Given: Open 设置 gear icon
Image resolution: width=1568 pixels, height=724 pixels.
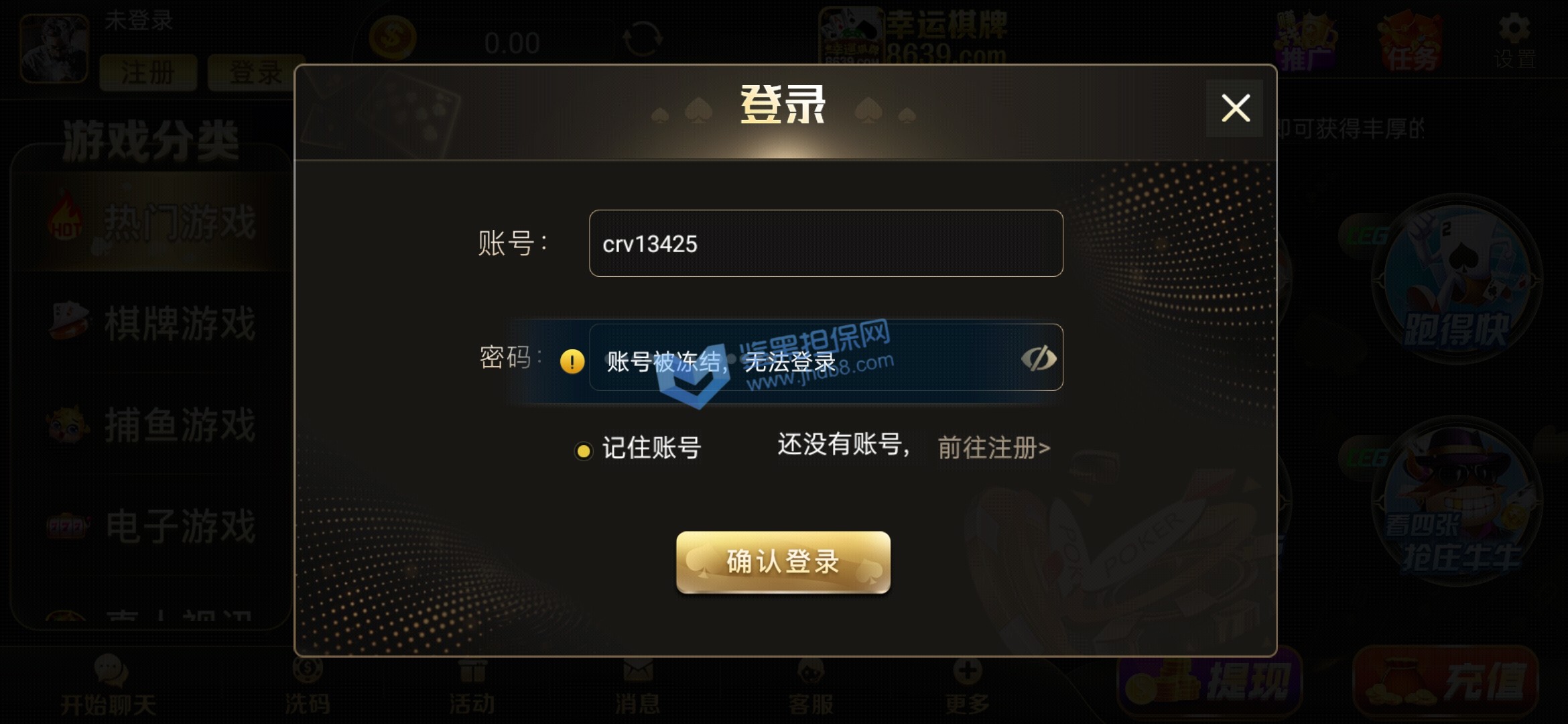Looking at the screenshot, I should [x=1514, y=42].
